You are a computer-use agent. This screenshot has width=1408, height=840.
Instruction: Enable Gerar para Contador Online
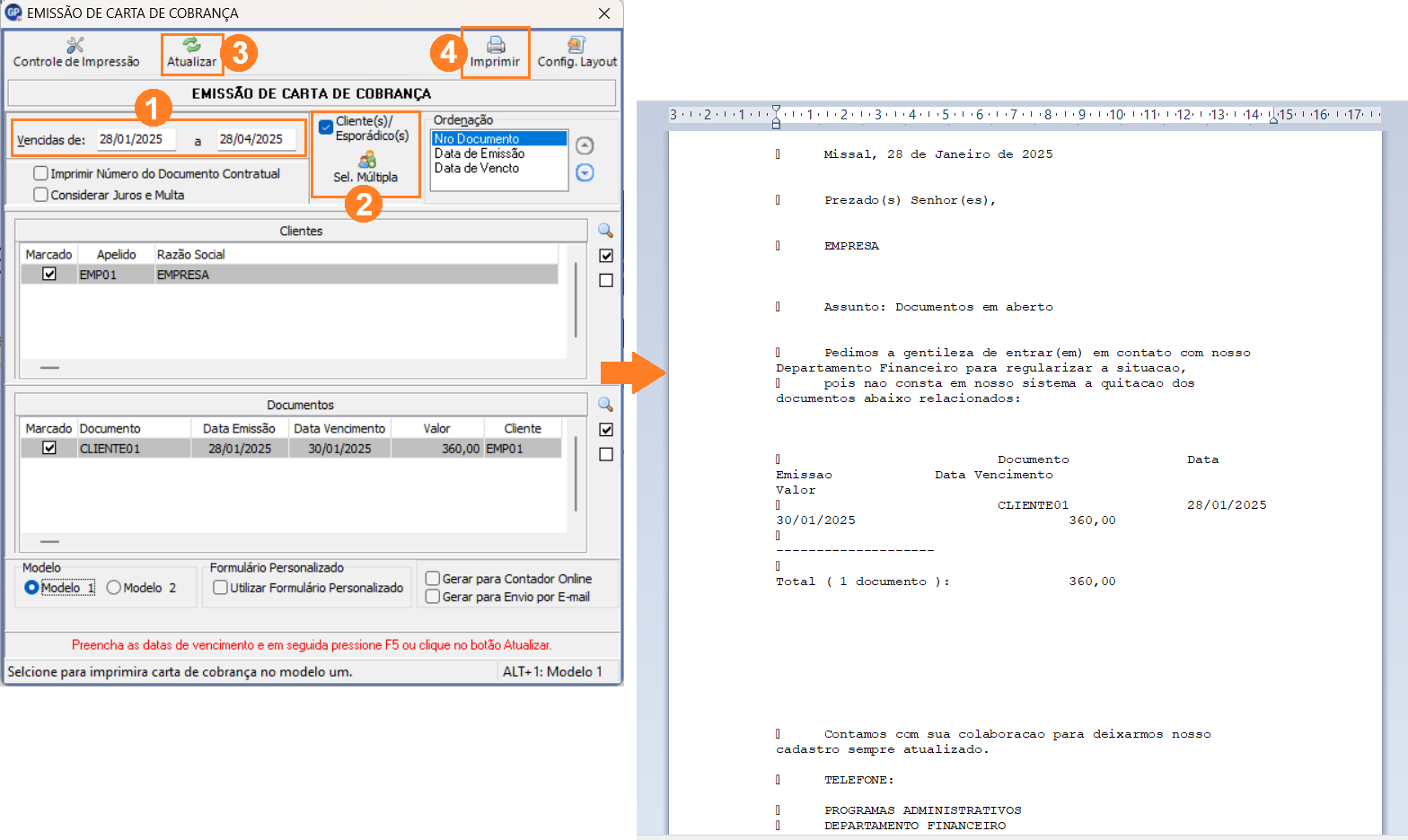pos(432,579)
